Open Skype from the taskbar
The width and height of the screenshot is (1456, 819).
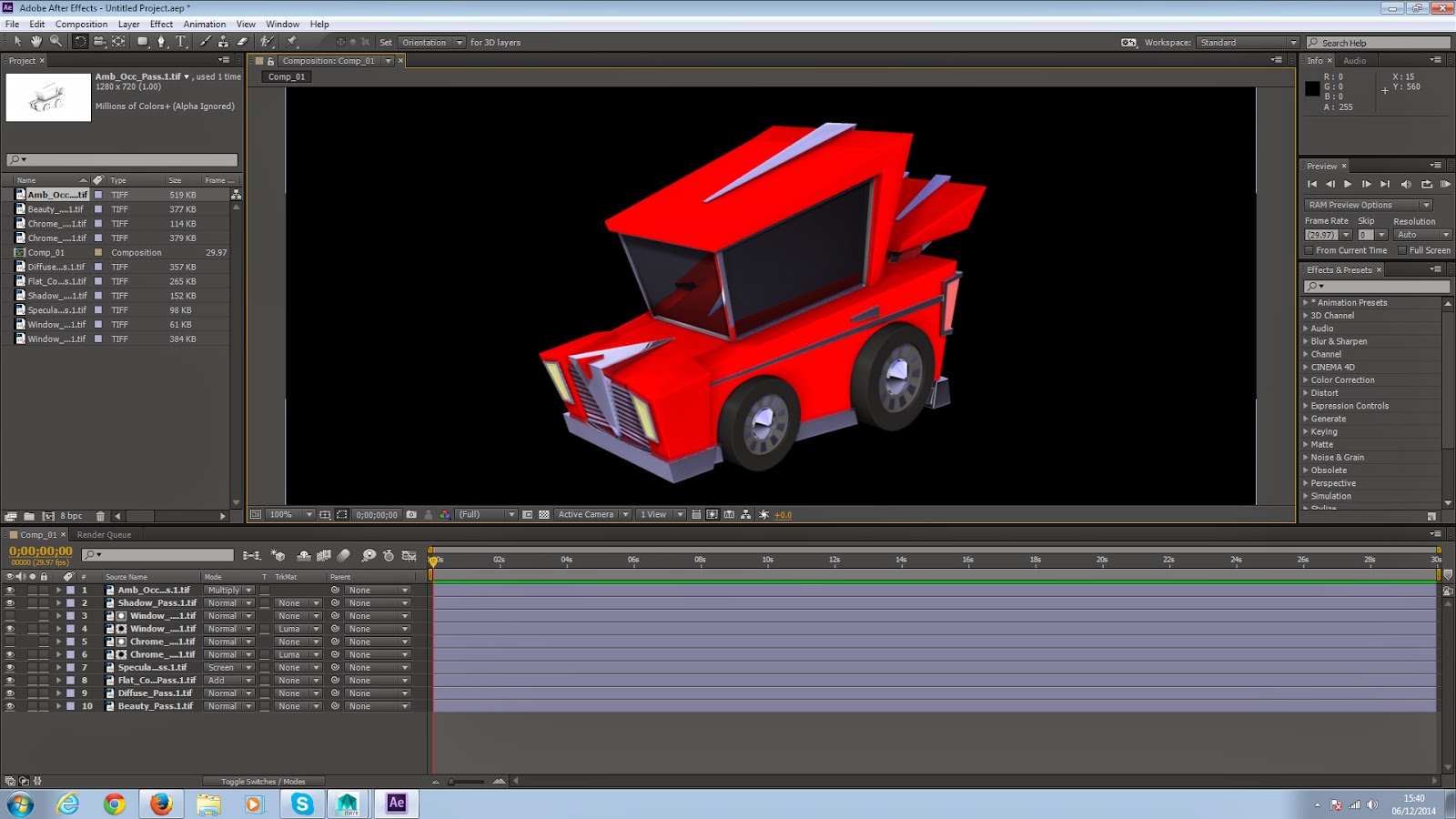tap(302, 804)
